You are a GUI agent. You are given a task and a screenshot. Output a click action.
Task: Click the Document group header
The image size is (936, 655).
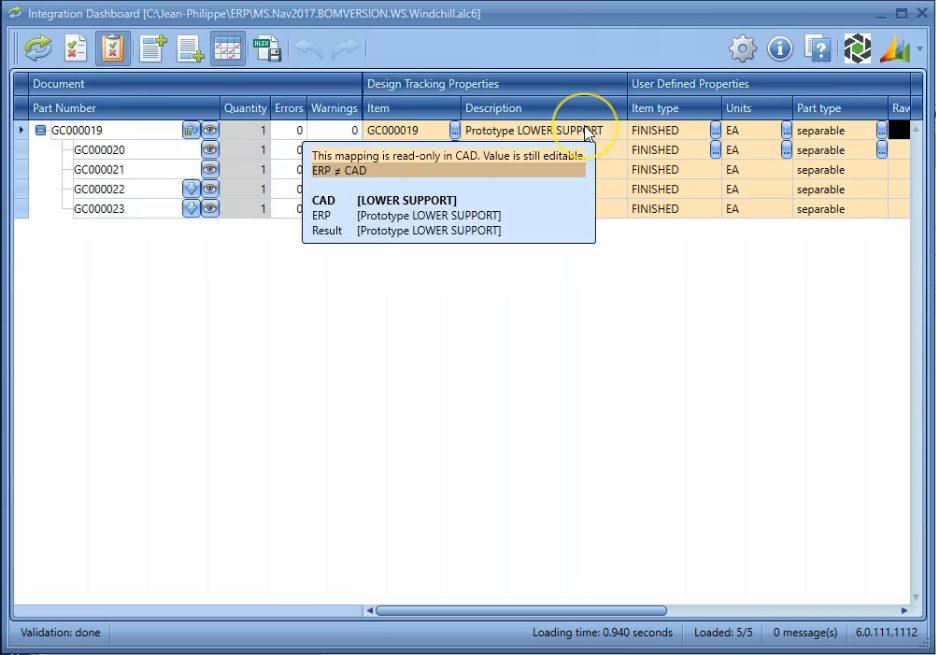coord(195,84)
